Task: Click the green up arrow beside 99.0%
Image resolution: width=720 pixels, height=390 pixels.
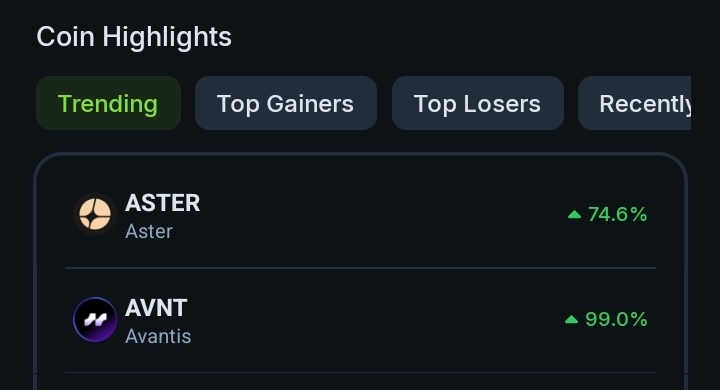Action: click(x=571, y=319)
